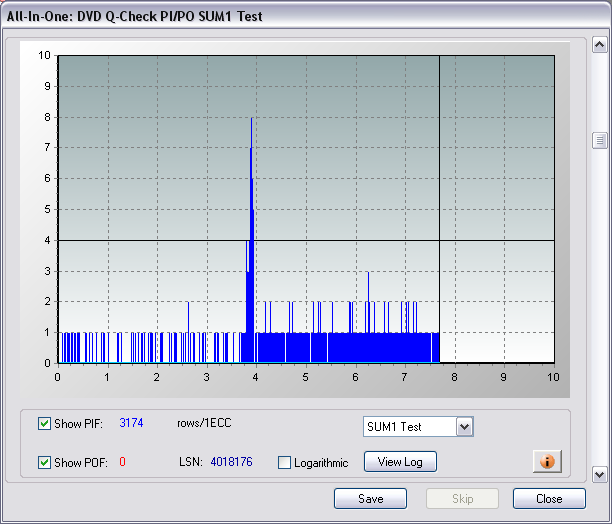Click the PIF value 3174

tap(131, 423)
